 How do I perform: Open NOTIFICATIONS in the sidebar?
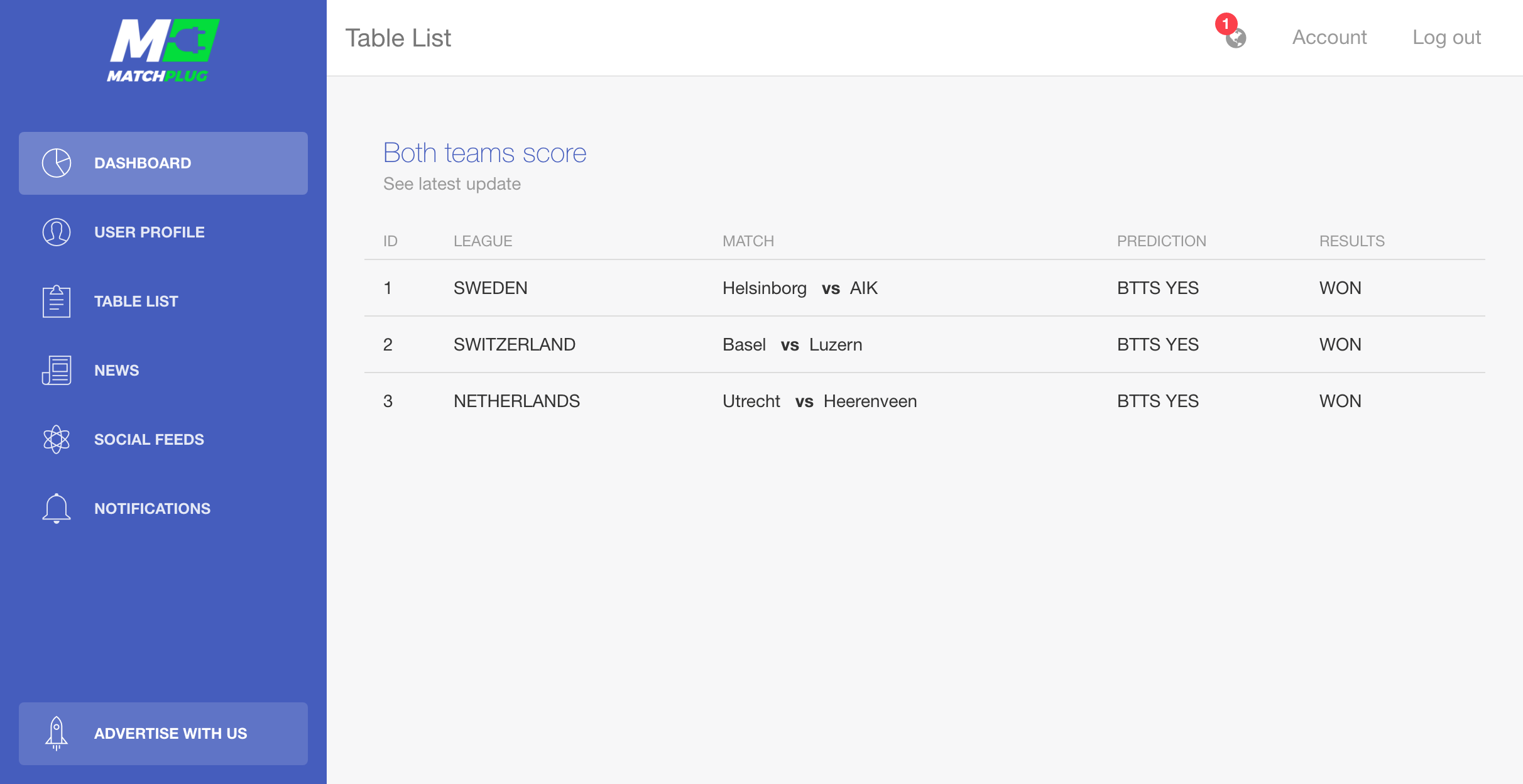(x=163, y=509)
